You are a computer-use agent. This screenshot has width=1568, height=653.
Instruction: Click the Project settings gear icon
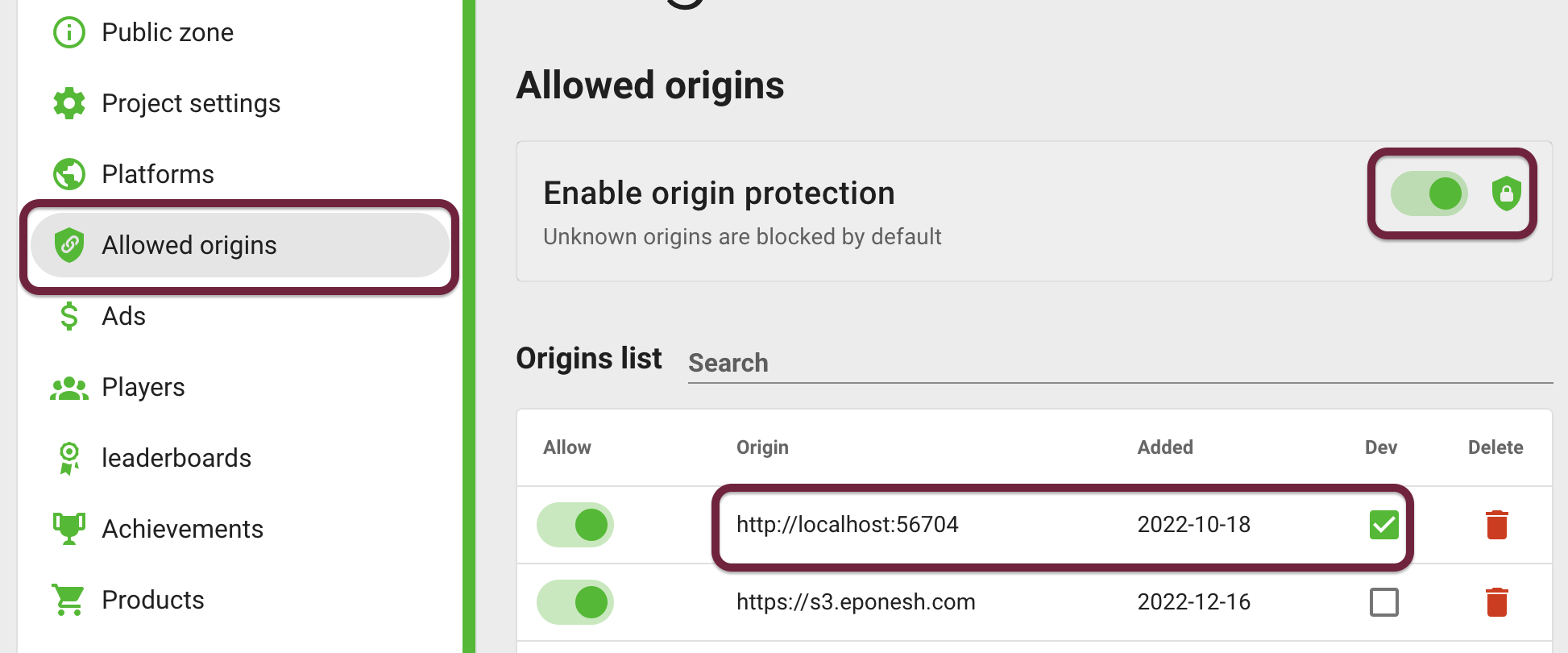click(x=69, y=103)
